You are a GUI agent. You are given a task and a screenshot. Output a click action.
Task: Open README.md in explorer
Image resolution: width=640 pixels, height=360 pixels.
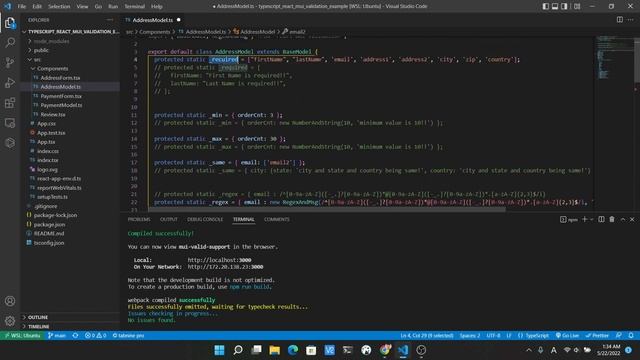49,233
